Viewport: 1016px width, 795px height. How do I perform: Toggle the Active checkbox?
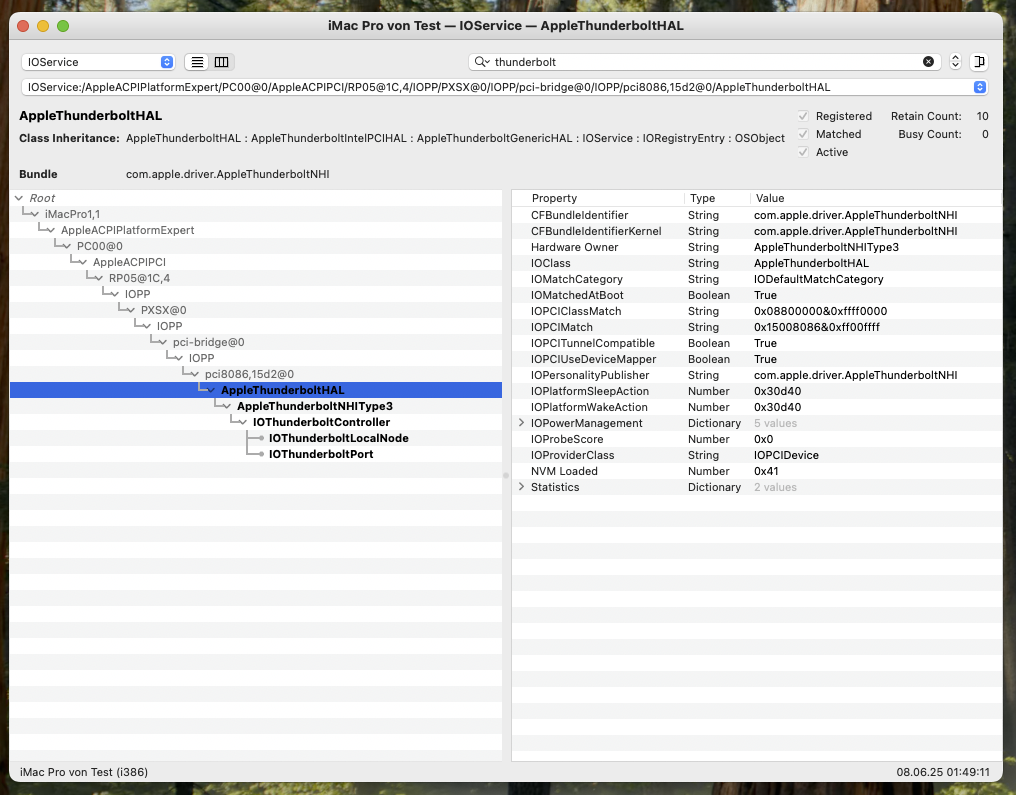pos(803,152)
